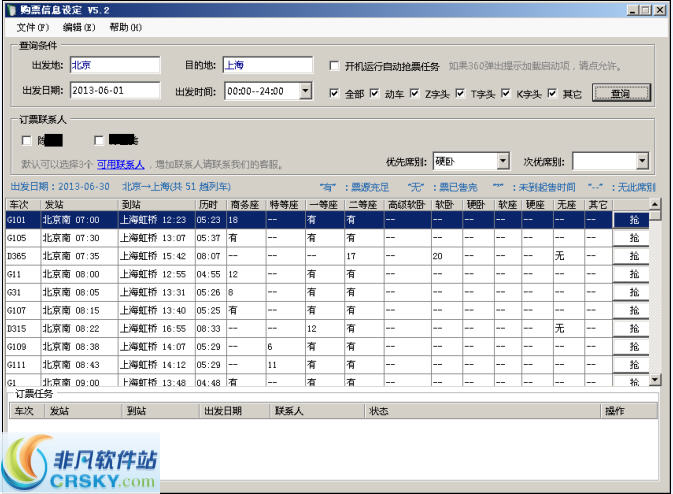Viewport: 673px width, 494px height.
Task: Click the 发站 column header in train list
Action: click(79, 205)
